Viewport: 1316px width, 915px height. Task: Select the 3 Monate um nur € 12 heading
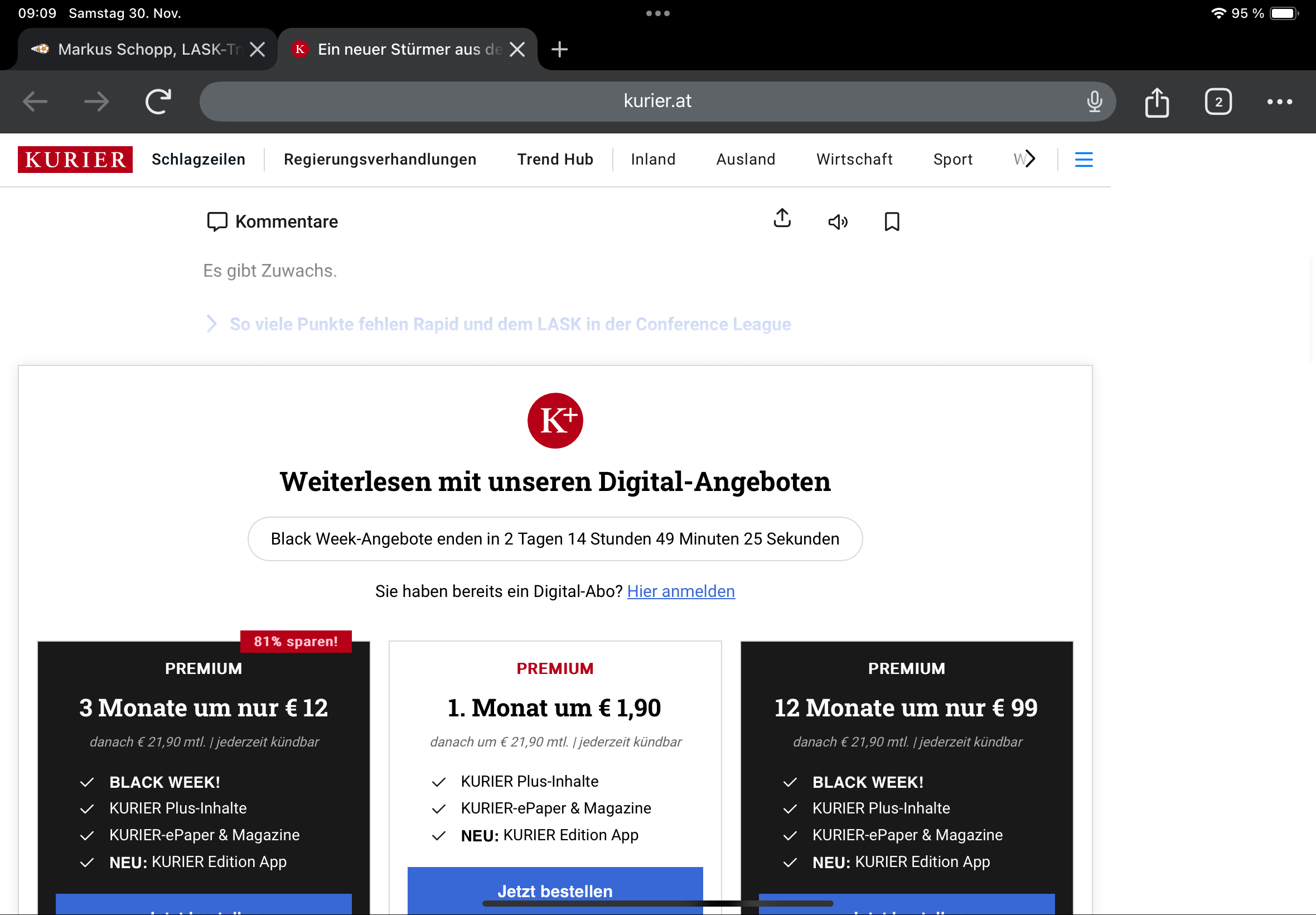click(x=204, y=707)
